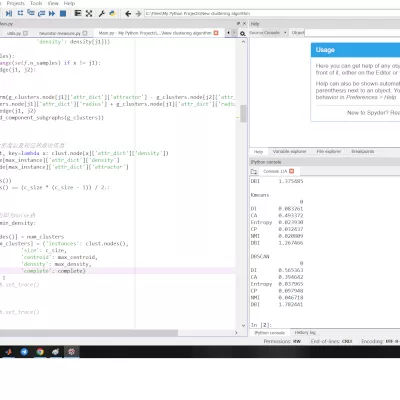Expand the Source Console dropdown
Screen dimensions: 400x400
(285, 33)
